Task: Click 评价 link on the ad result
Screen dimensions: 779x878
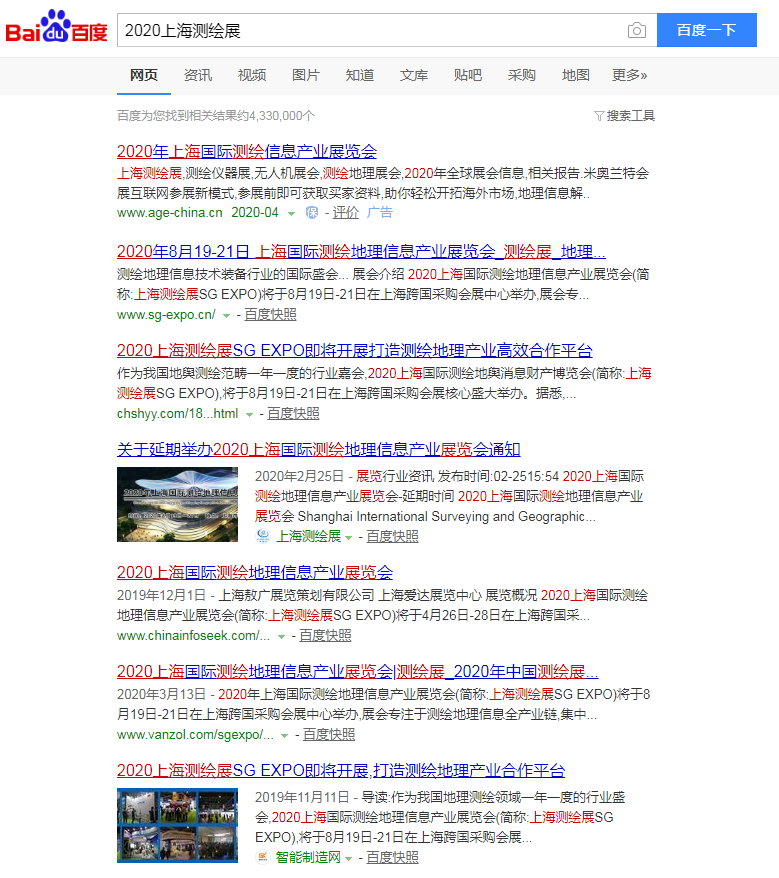Action: click(346, 213)
